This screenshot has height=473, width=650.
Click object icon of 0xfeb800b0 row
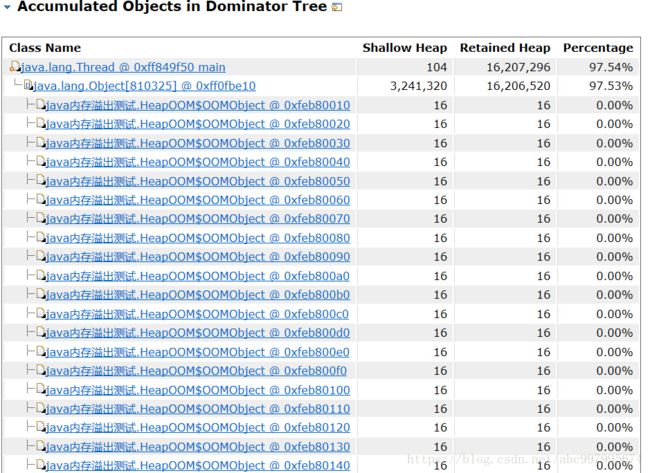(41, 294)
